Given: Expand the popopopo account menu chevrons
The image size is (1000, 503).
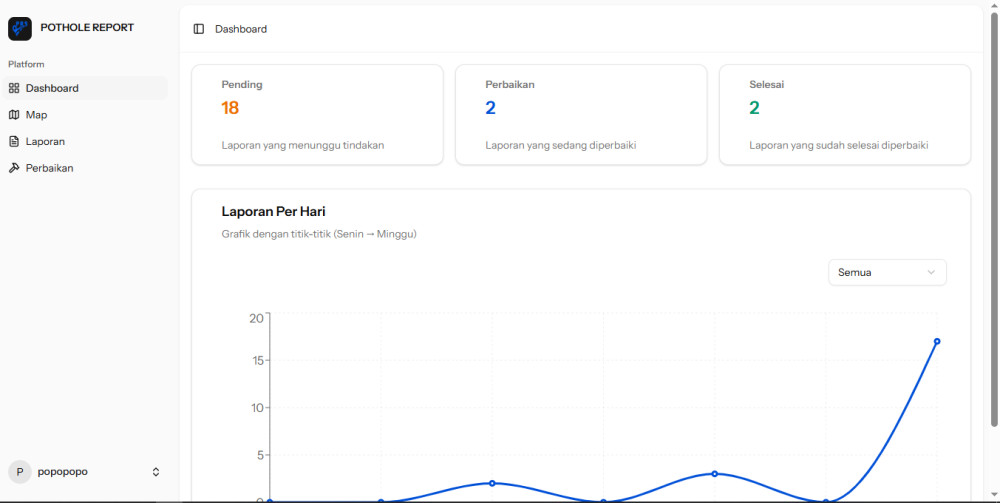Looking at the screenshot, I should [156, 472].
